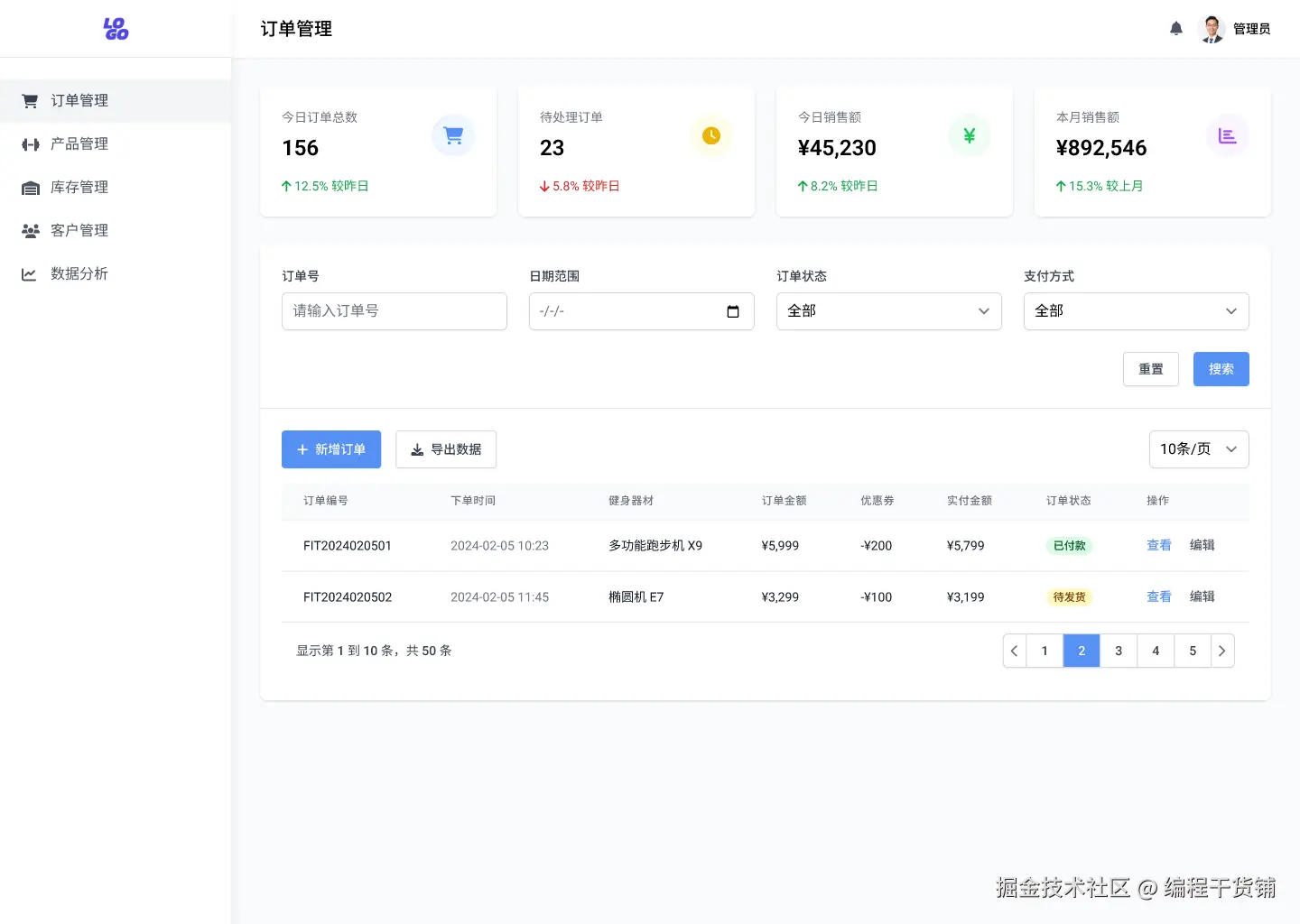
Task: Click the 搜索 button
Action: (x=1221, y=368)
